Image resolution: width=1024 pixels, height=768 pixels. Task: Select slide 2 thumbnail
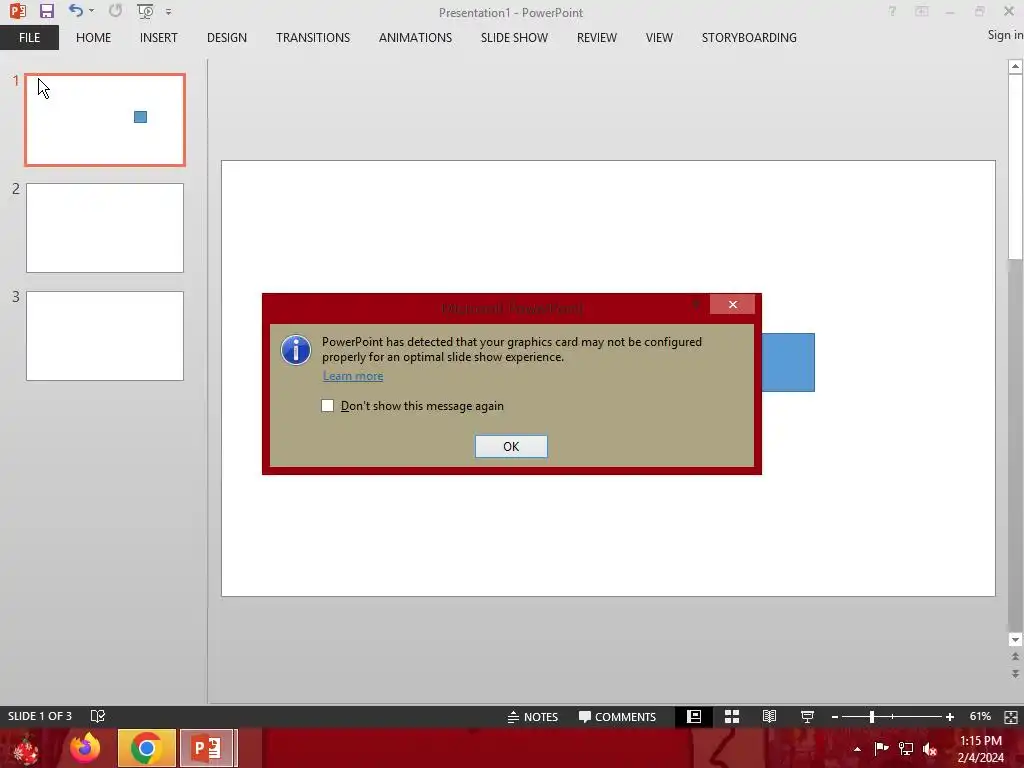105,228
